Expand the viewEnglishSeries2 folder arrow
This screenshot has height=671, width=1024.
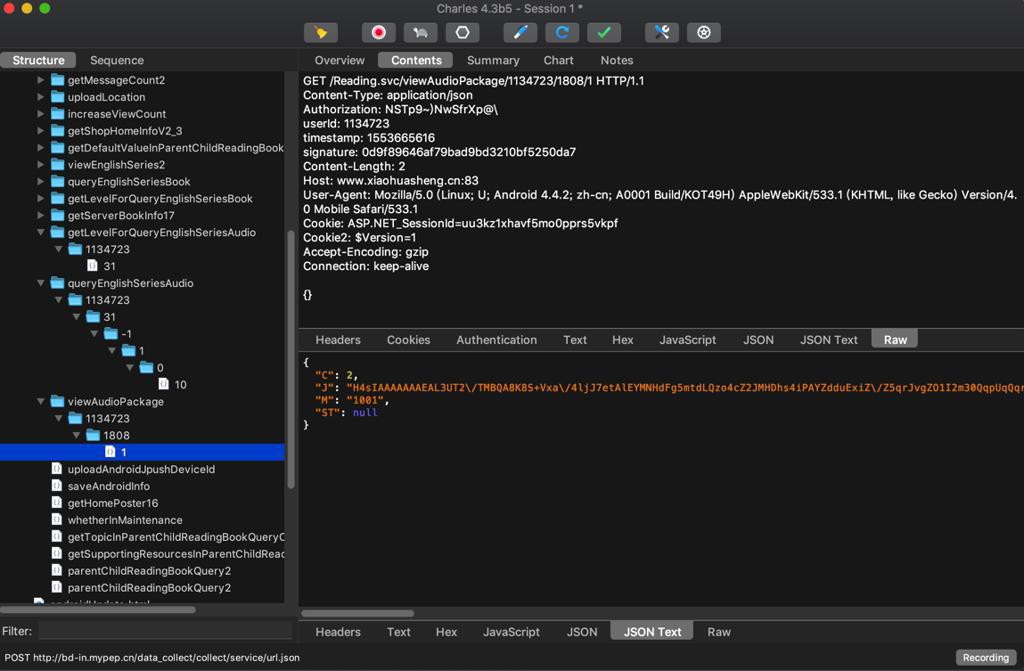point(40,165)
